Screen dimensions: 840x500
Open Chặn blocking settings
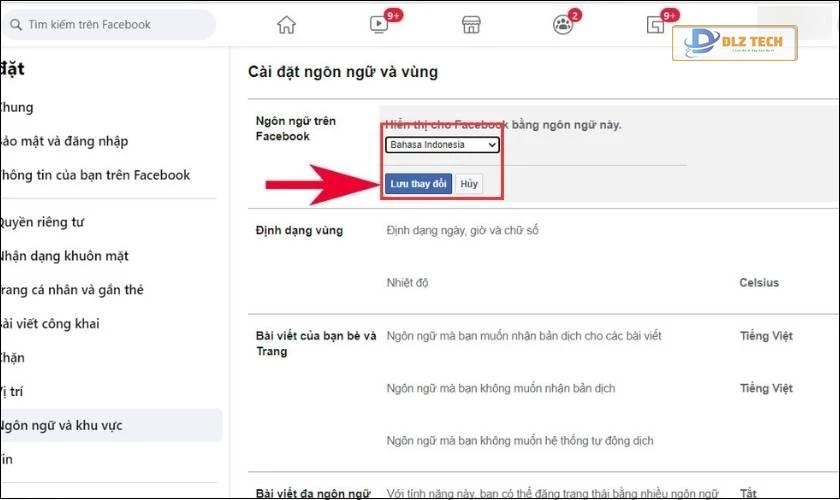[12, 357]
